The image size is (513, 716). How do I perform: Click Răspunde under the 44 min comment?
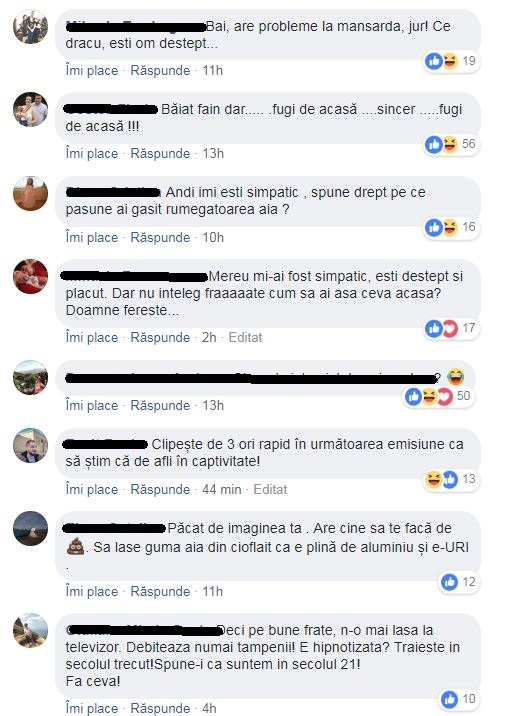[x=160, y=490]
